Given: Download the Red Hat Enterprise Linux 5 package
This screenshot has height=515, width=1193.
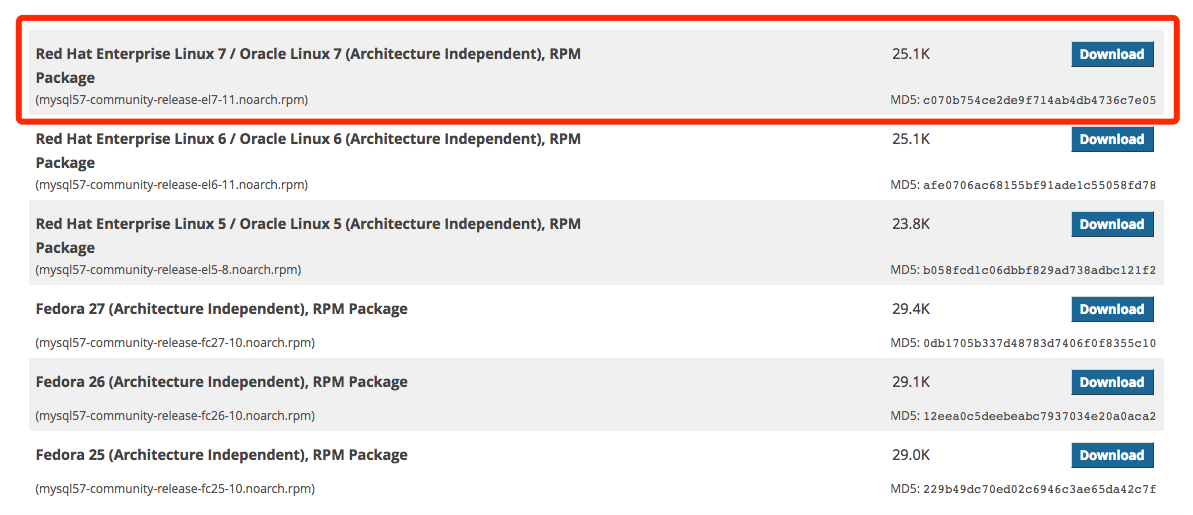Looking at the screenshot, I should click(x=1112, y=224).
